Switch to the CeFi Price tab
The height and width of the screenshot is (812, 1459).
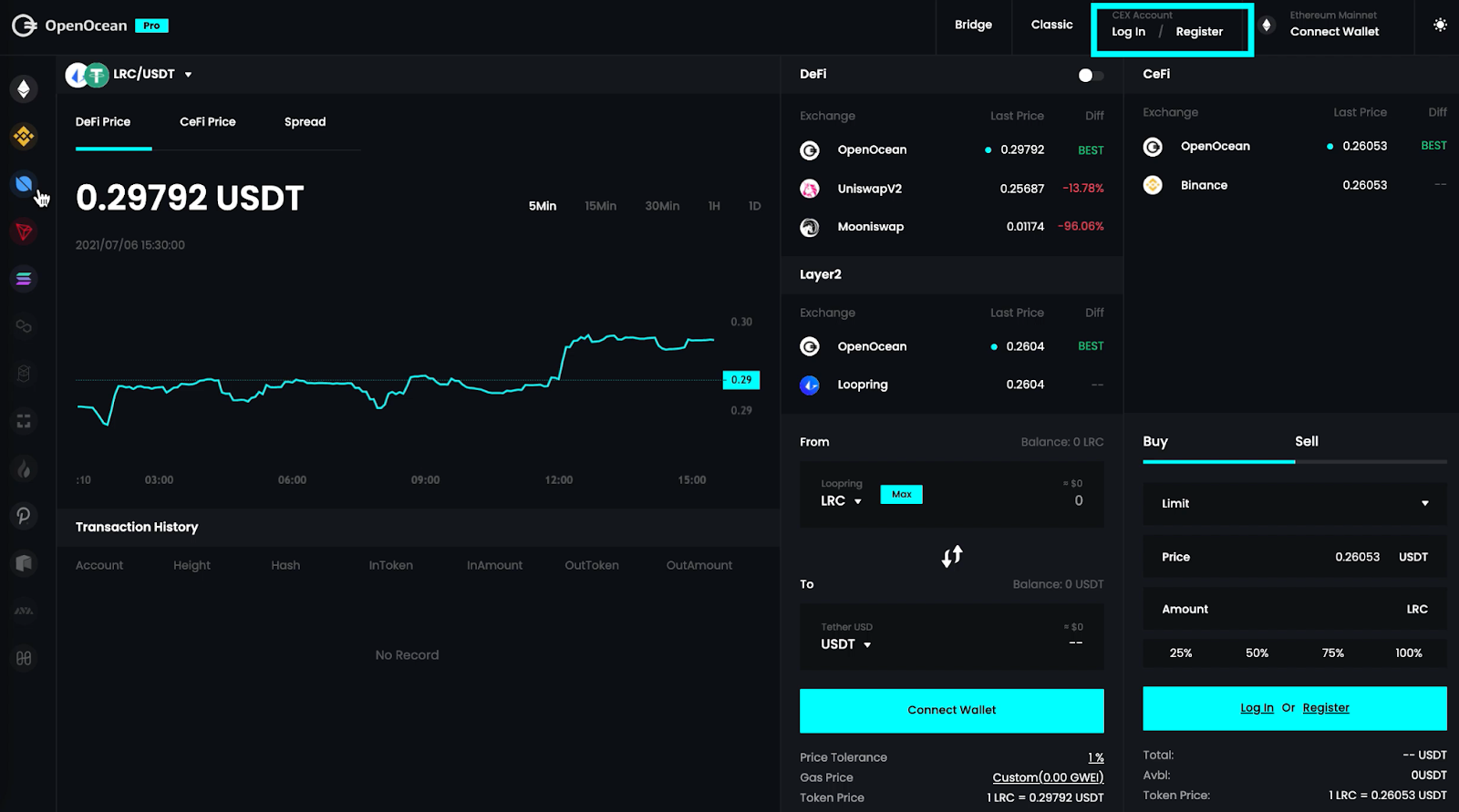click(x=208, y=122)
